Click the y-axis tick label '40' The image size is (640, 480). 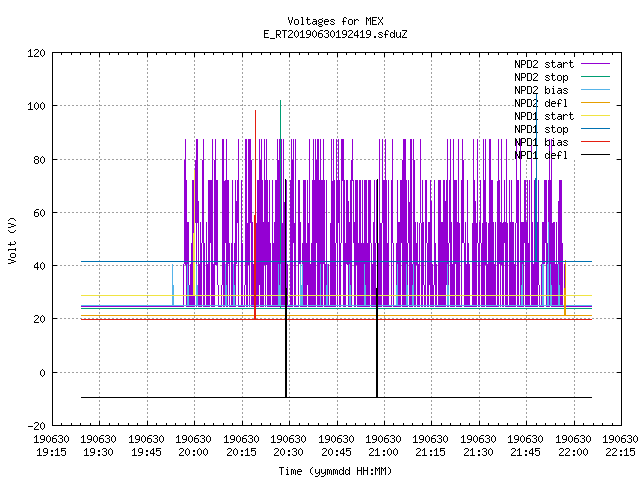pyautogui.click(x=39, y=266)
